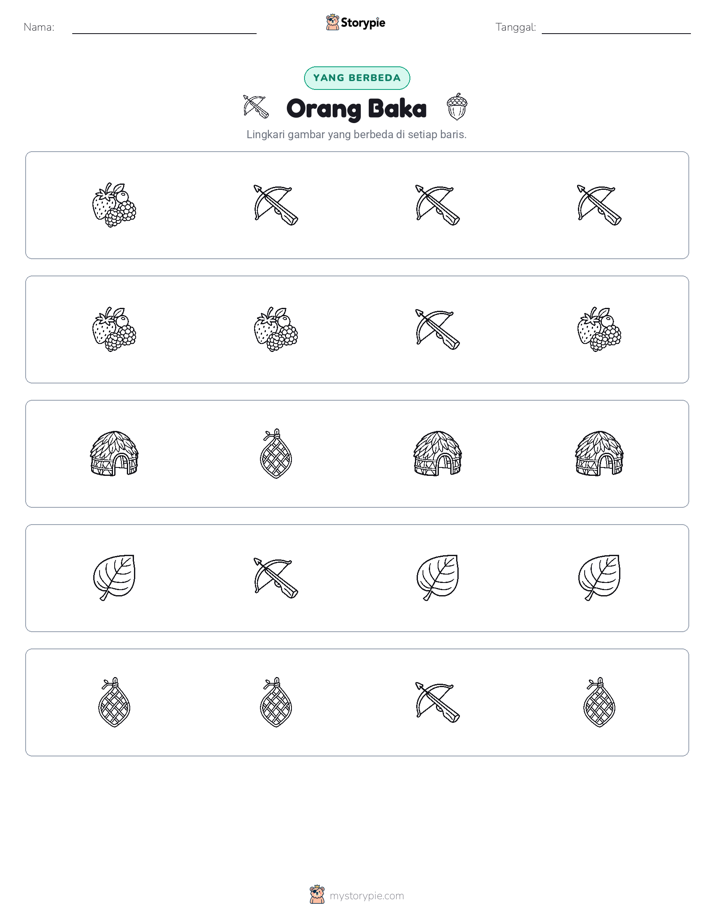Click the instruction text under the title

click(x=356, y=134)
